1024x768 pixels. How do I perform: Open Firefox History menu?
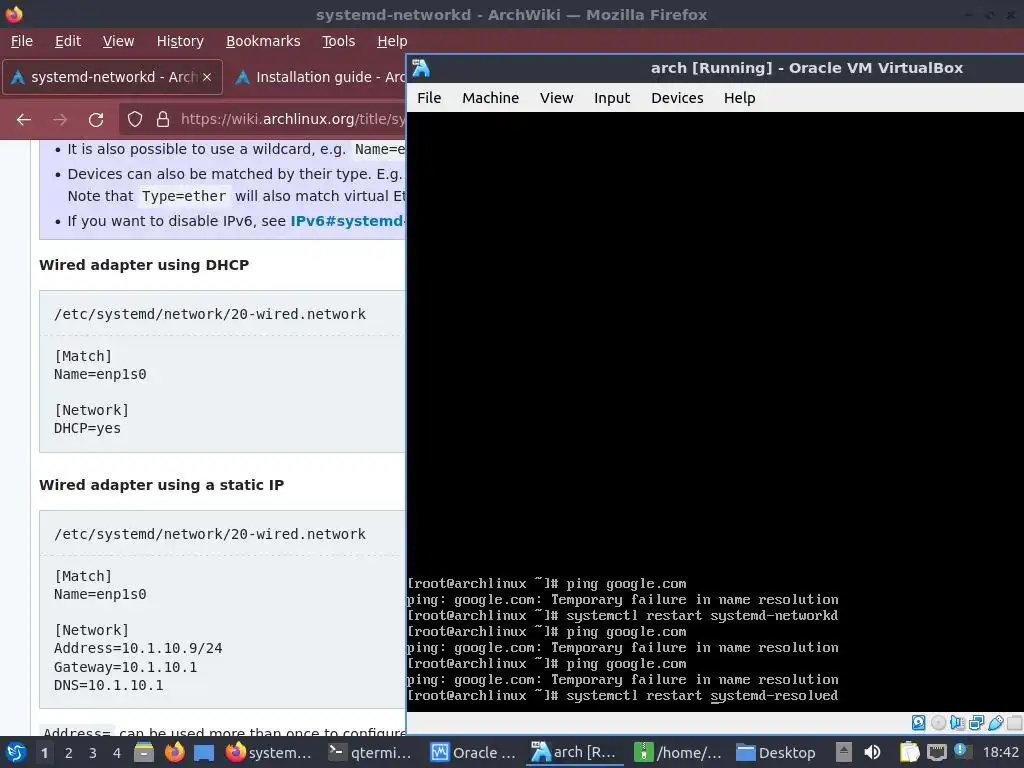(x=180, y=41)
